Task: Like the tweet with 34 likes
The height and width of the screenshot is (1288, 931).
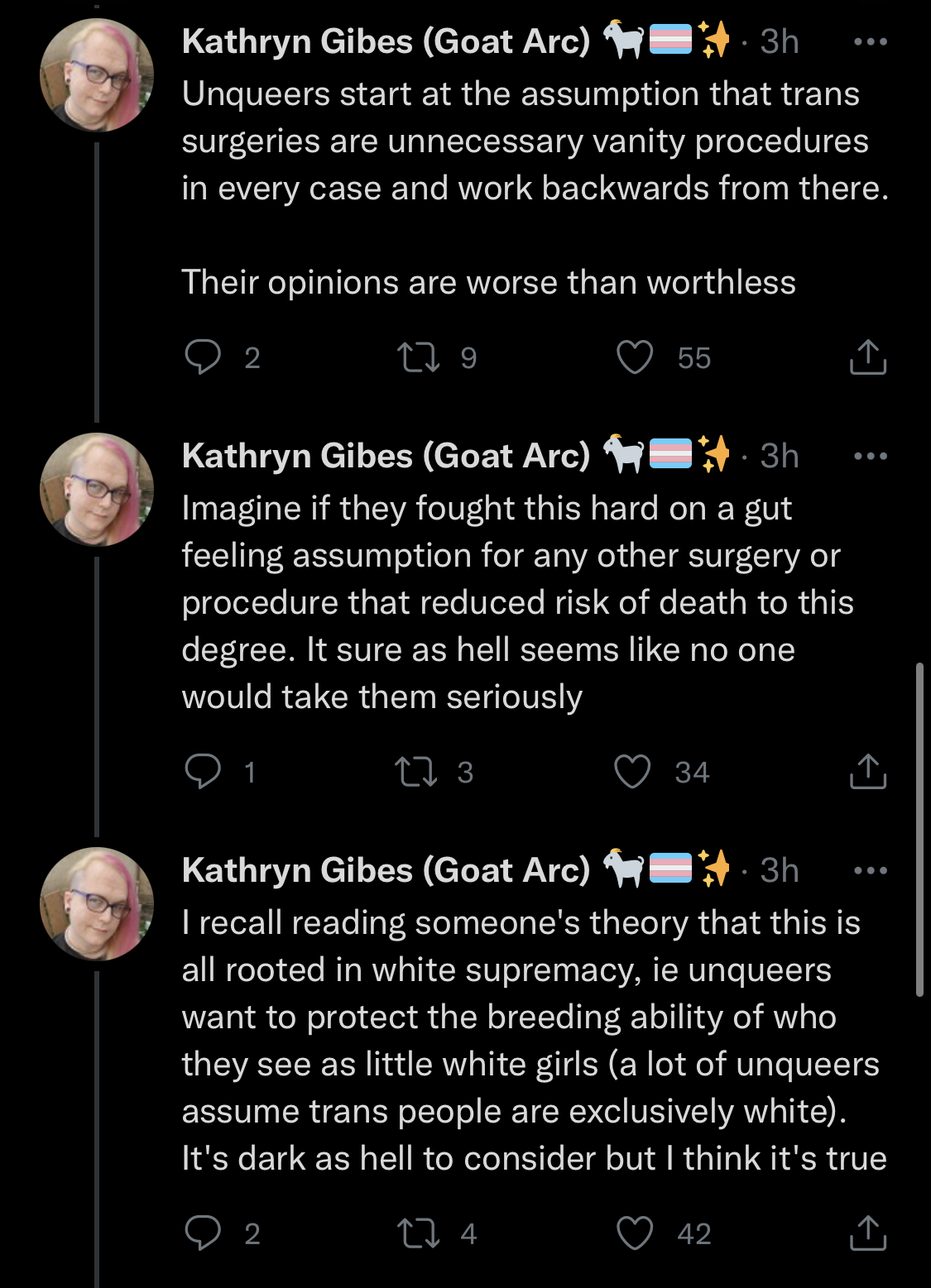Action: (632, 772)
